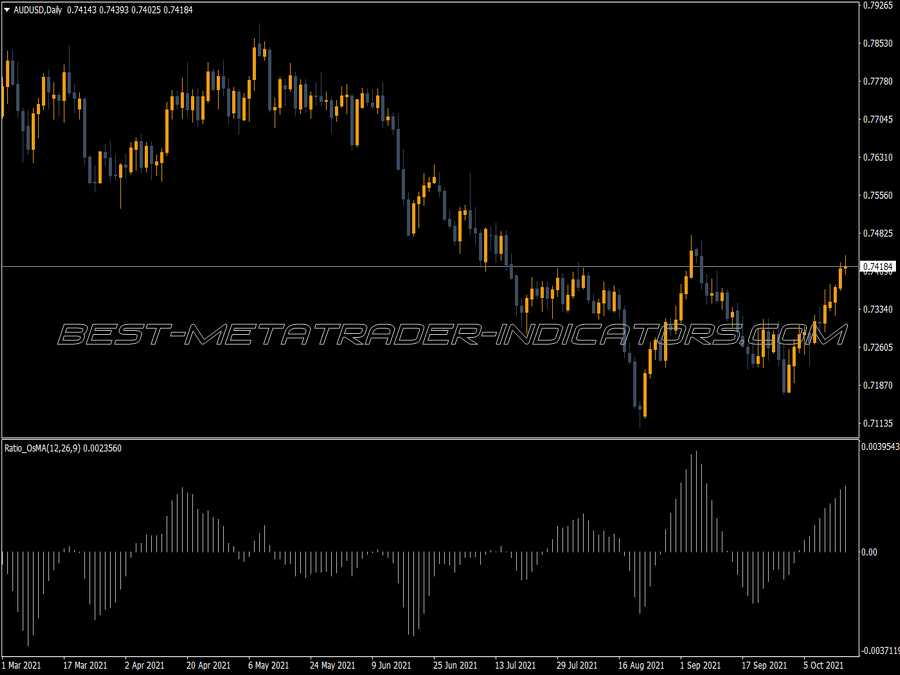900x675 pixels.
Task: Click the 0.75560 price scale value
Action: pyautogui.click(x=879, y=195)
